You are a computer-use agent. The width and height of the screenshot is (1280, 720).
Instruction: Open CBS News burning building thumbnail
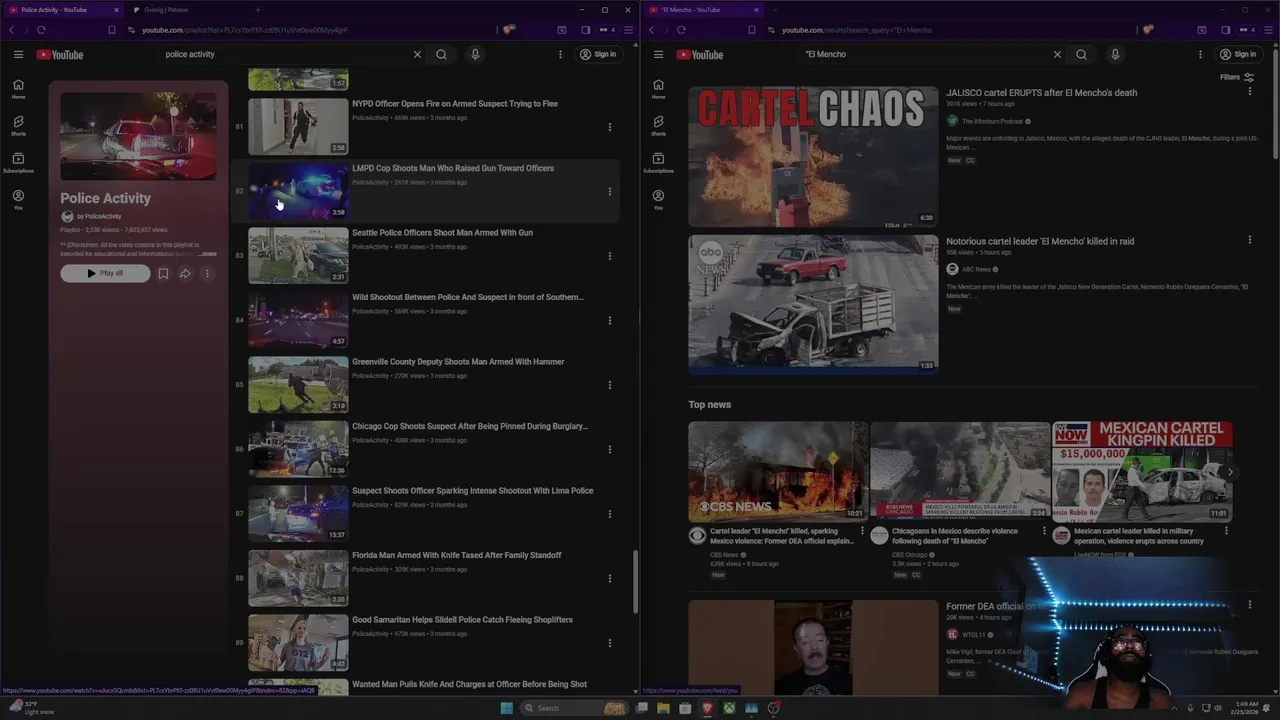(777, 471)
